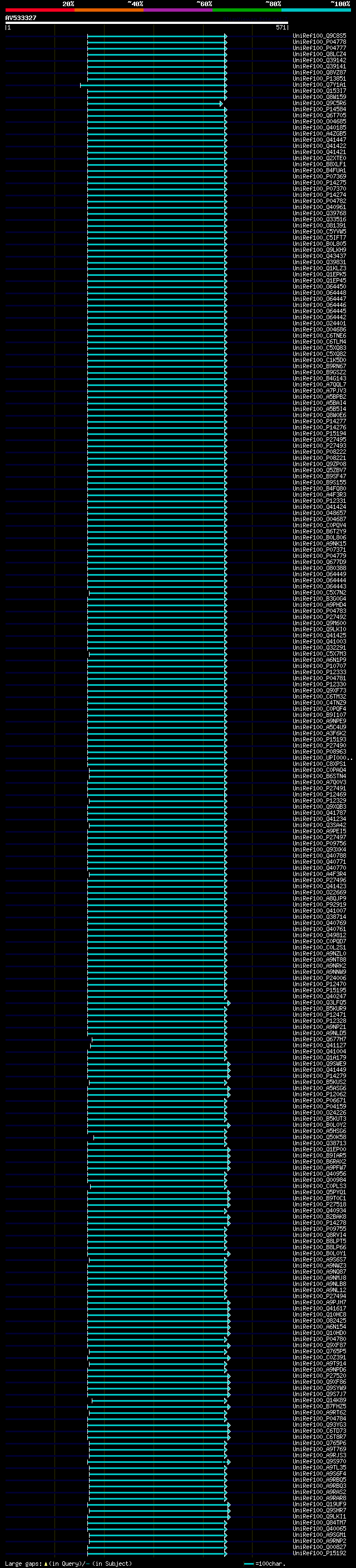The width and height of the screenshot is (356, 1568).
Task: Select hit UniRef100_Q40185
Action: click(x=319, y=128)
